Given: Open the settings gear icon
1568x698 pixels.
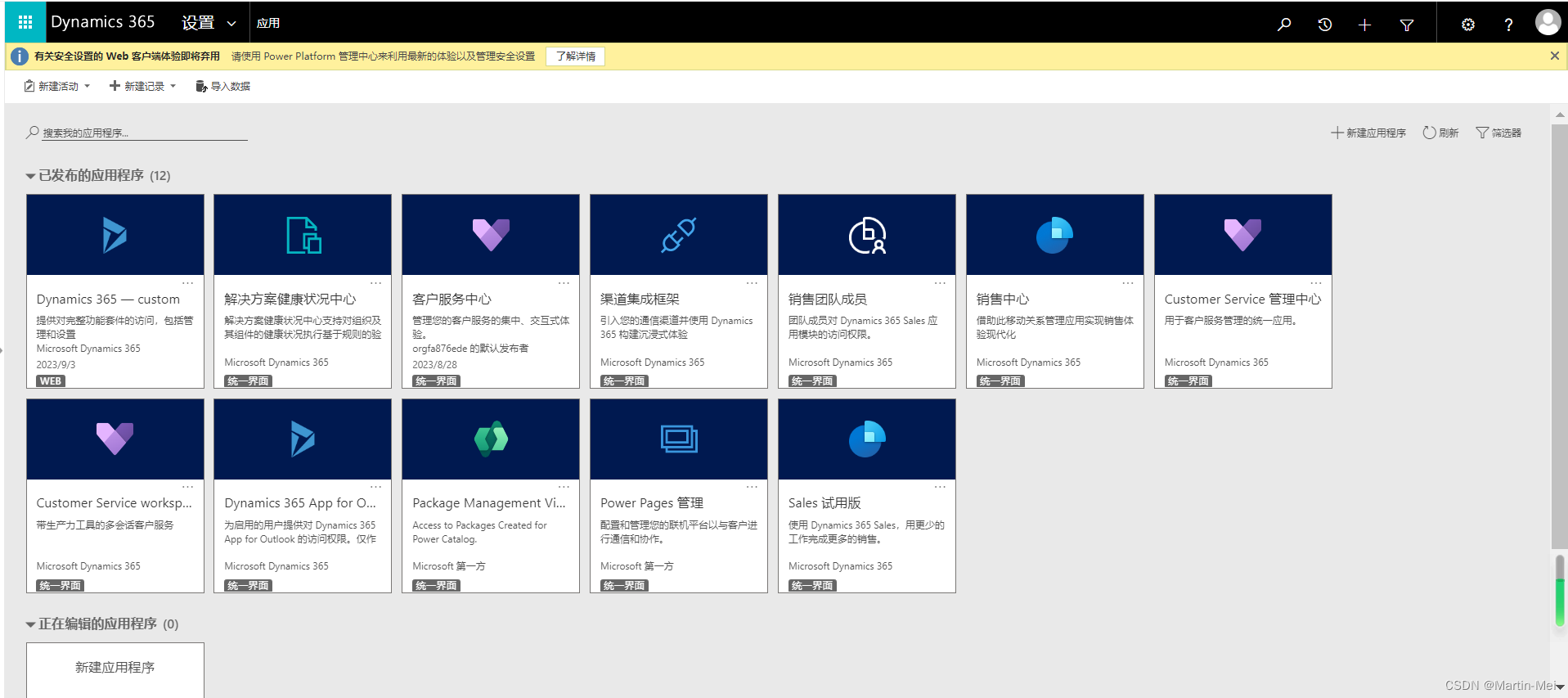Looking at the screenshot, I should click(1468, 25).
